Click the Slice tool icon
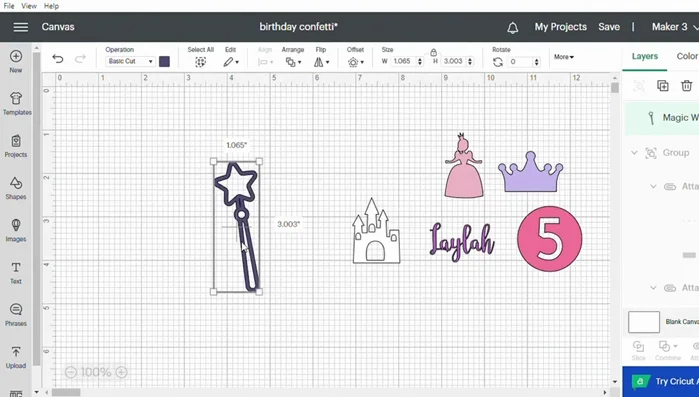The height and width of the screenshot is (397, 699). pos(638,347)
